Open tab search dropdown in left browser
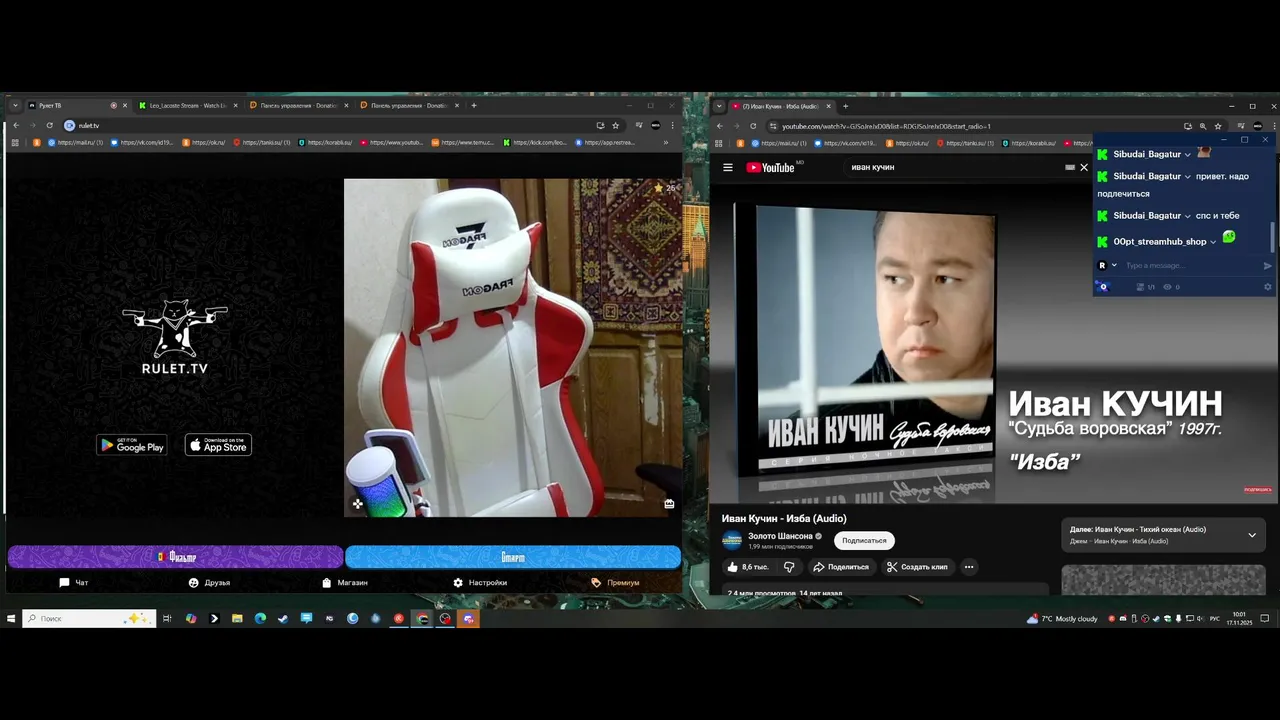The width and height of the screenshot is (1280, 720). click(x=14, y=105)
